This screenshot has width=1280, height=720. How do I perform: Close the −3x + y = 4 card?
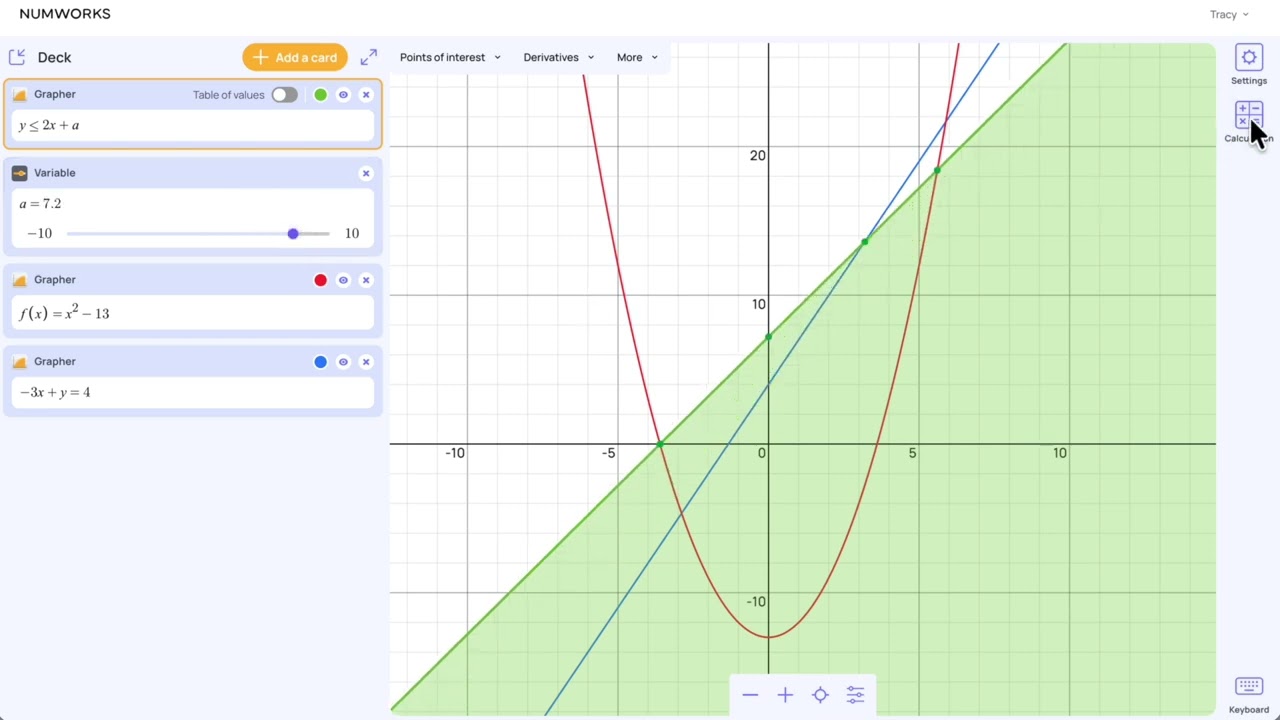pyautogui.click(x=366, y=362)
